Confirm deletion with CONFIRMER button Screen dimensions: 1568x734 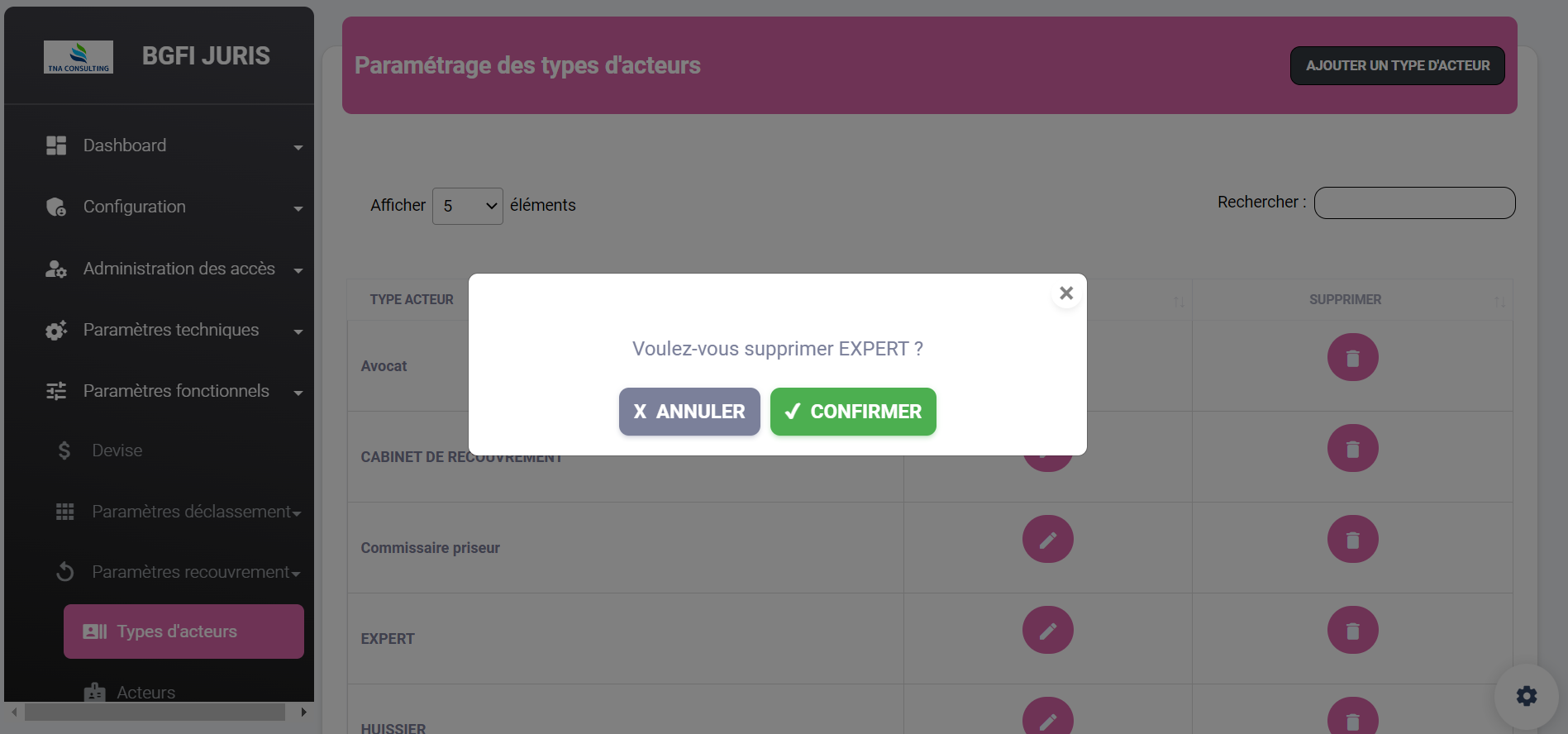coord(853,412)
